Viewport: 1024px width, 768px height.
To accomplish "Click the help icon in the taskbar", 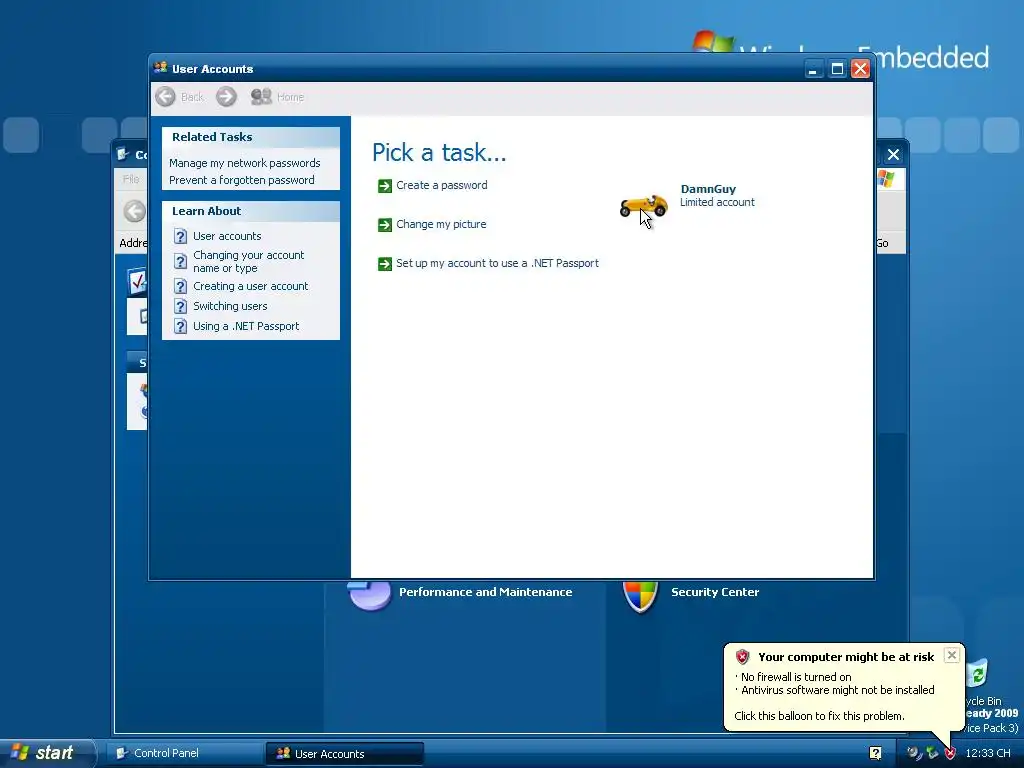I will (876, 753).
